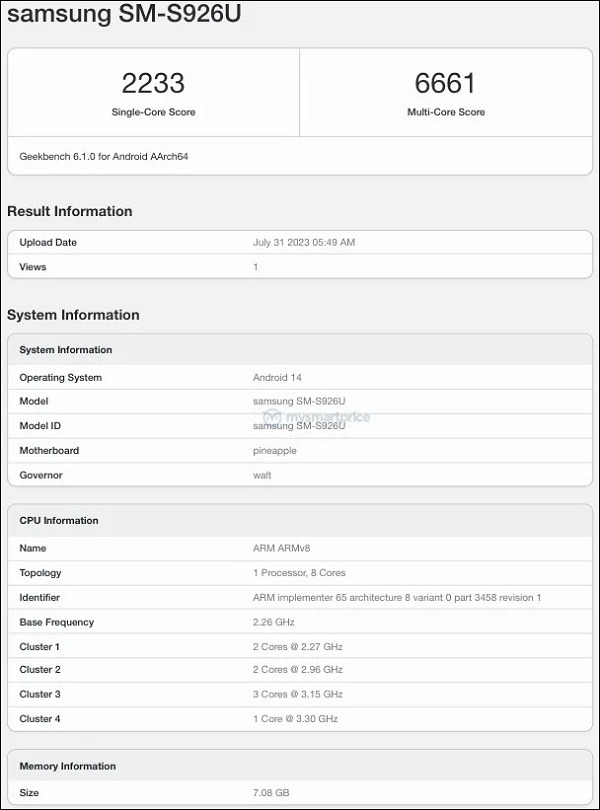600x810 pixels.
Task: Click 'System Information' table header row
Action: (300, 350)
